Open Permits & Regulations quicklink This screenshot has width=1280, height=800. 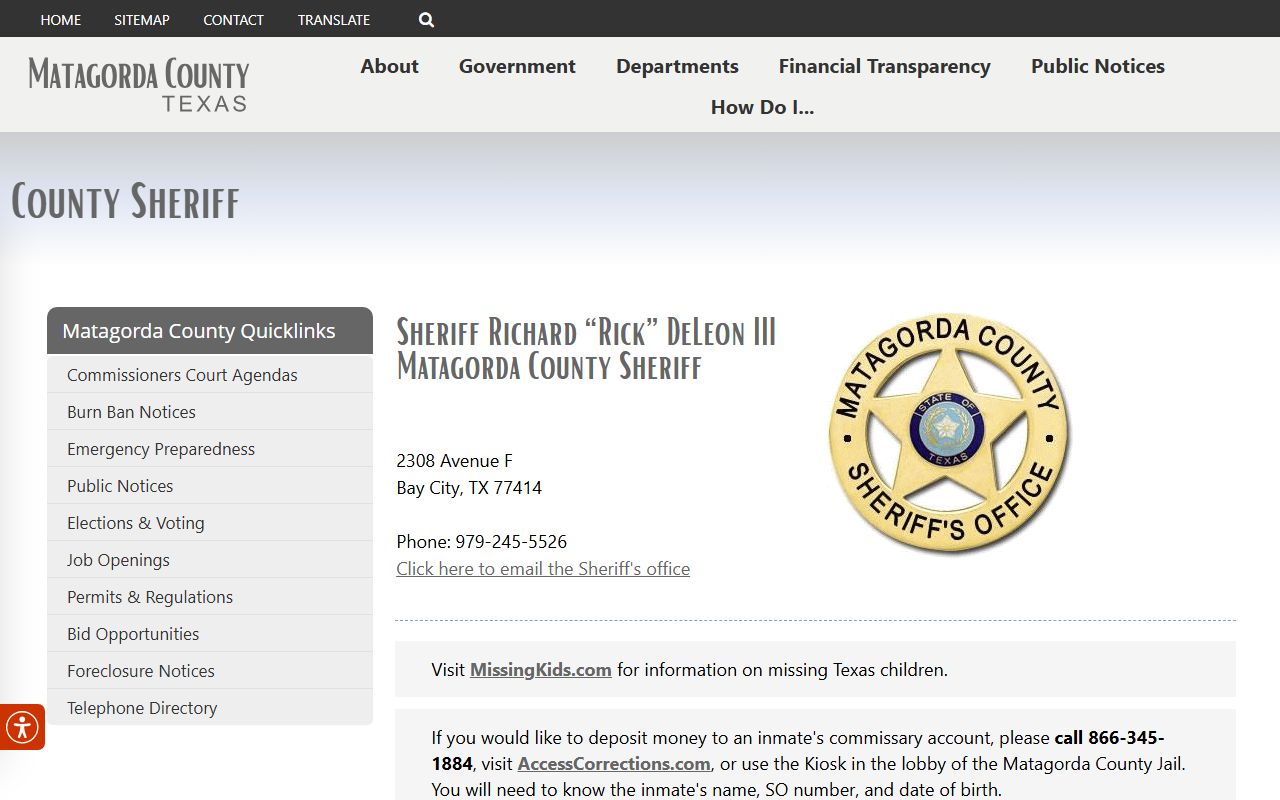point(210,597)
